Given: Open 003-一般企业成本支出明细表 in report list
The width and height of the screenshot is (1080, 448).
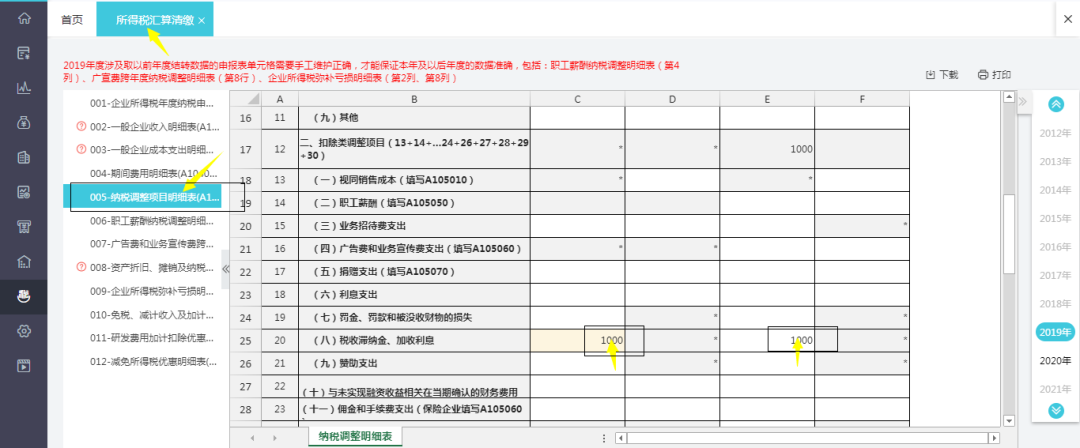Looking at the screenshot, I should click(152, 149).
